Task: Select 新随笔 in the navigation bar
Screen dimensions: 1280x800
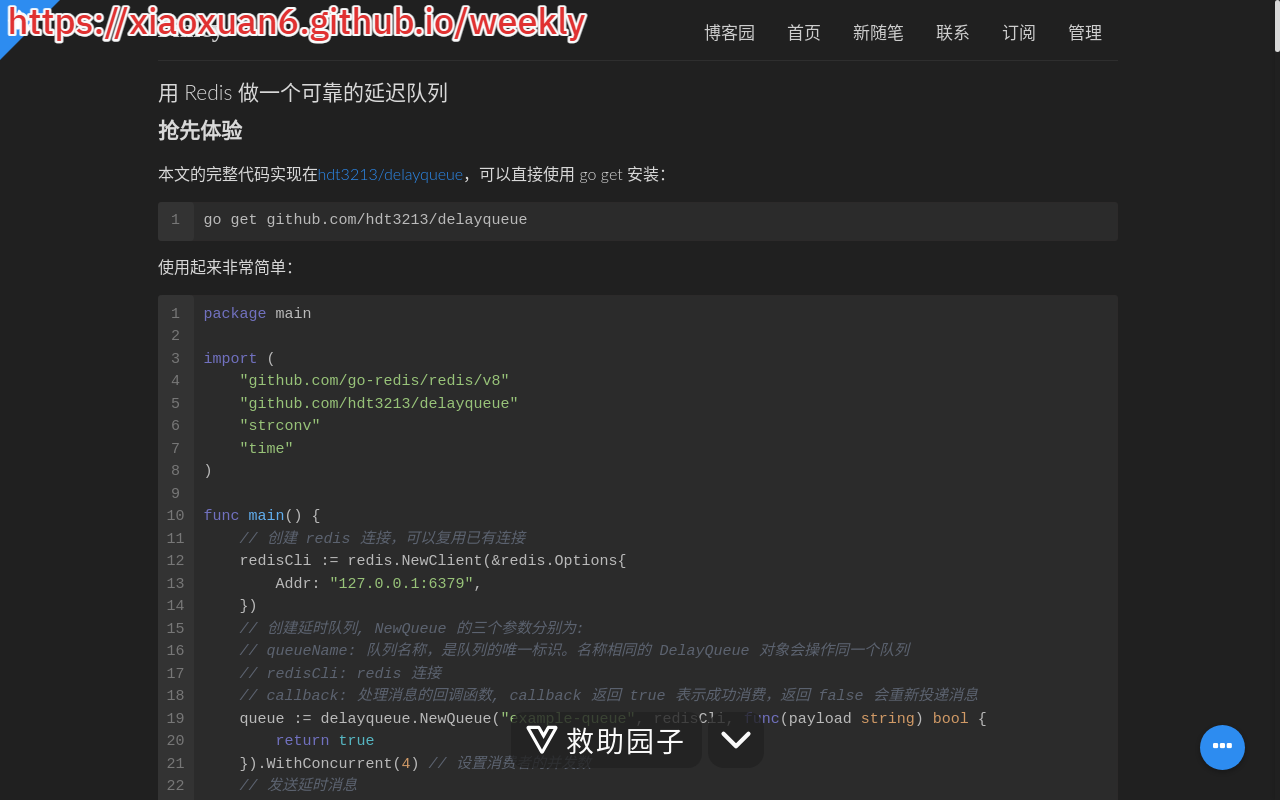Action: point(878,33)
